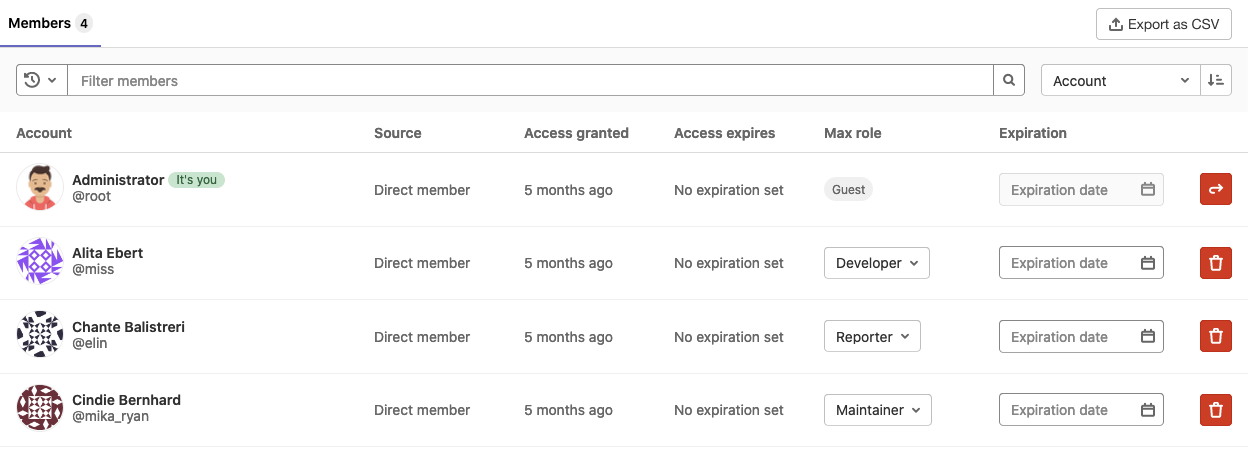
Task: Click Chante Balistreri's expiration date field
Action: point(1070,337)
